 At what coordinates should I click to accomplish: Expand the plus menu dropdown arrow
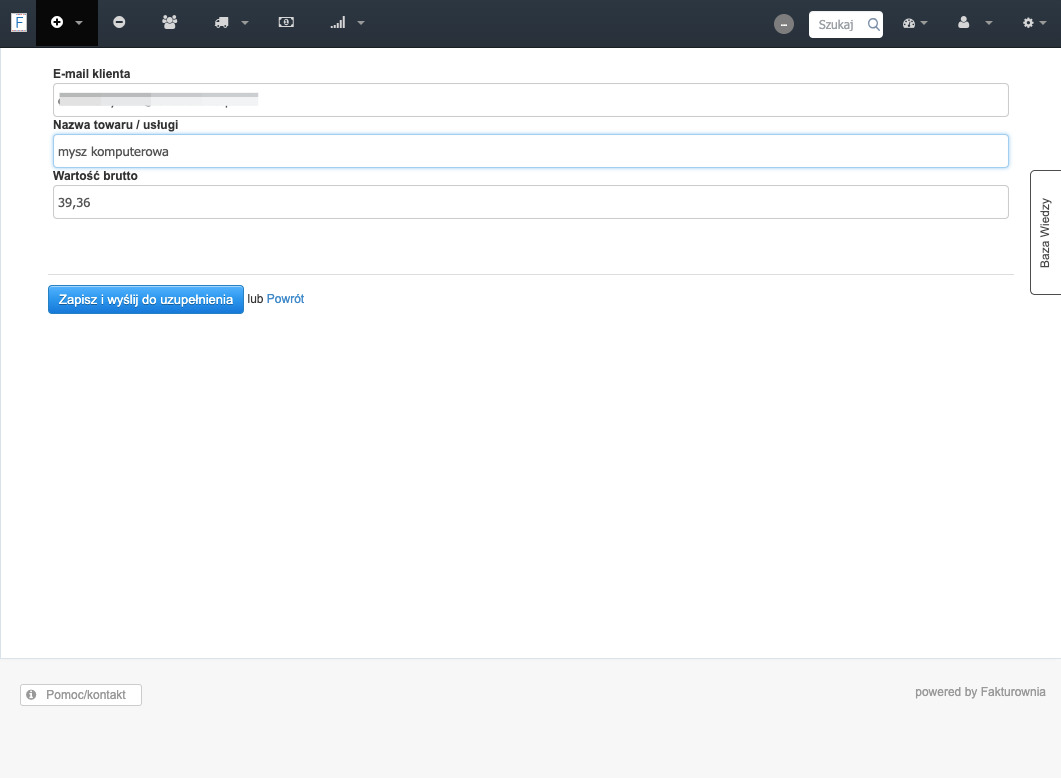[78, 23]
